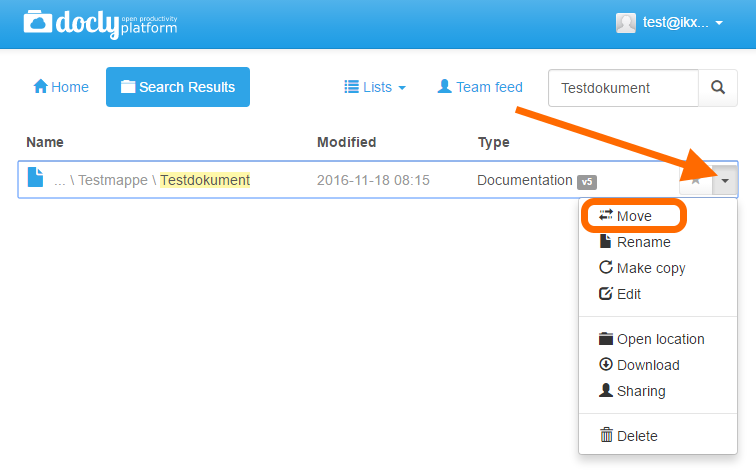Image resolution: width=756 pixels, height=476 pixels.
Task: Click Download in the menu
Action: pyautogui.click(x=639, y=365)
